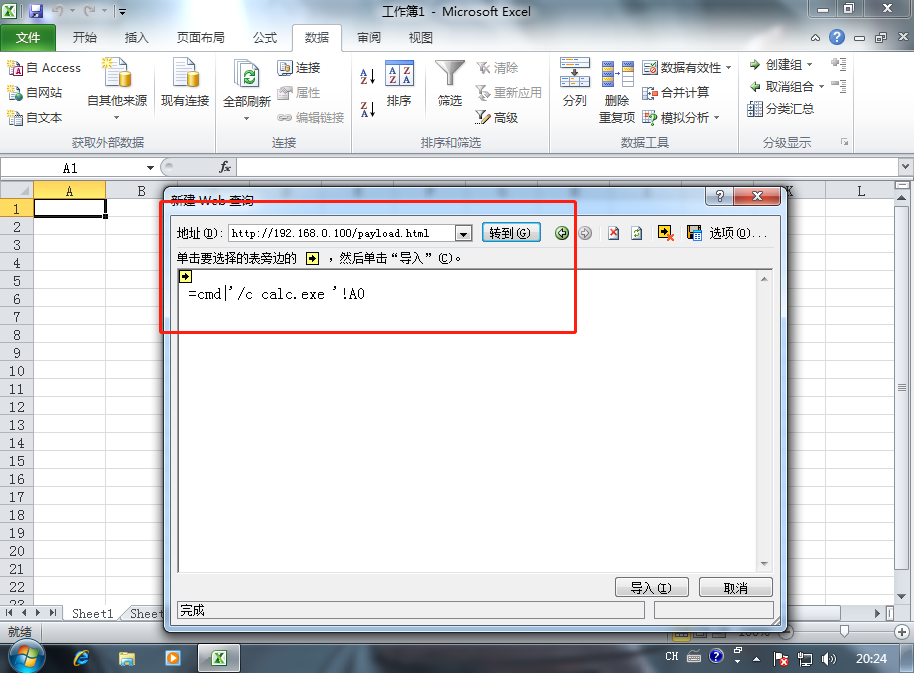Toggle the Filter (筛选) funnel
The width and height of the screenshot is (914, 673).
tap(449, 83)
